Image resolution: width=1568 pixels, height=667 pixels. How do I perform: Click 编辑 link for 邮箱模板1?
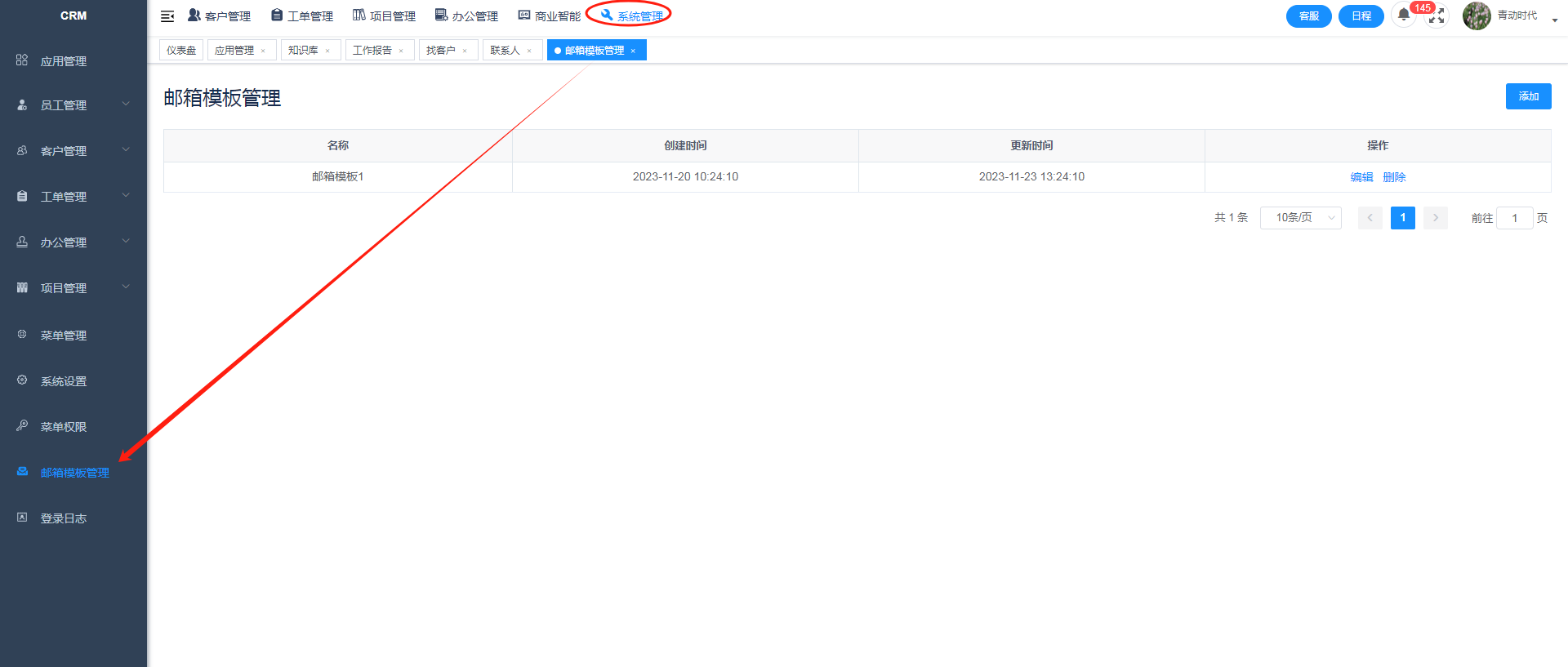point(1361,177)
